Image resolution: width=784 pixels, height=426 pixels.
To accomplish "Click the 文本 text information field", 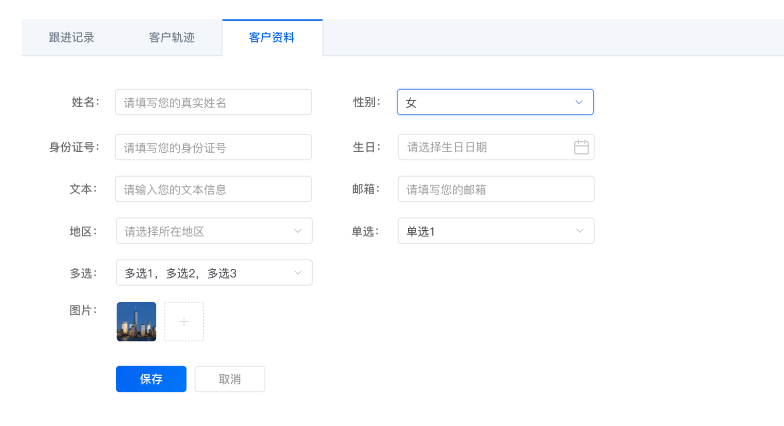I will tap(213, 189).
